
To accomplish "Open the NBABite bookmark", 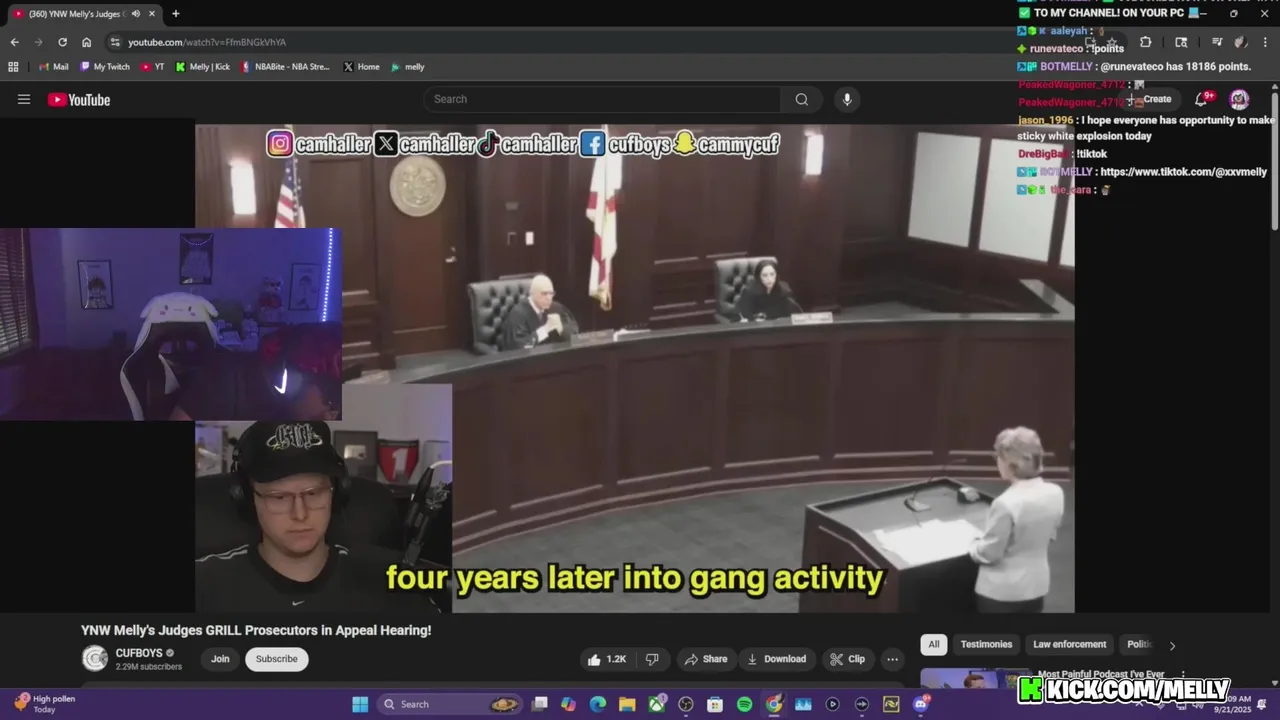I will 285,67.
